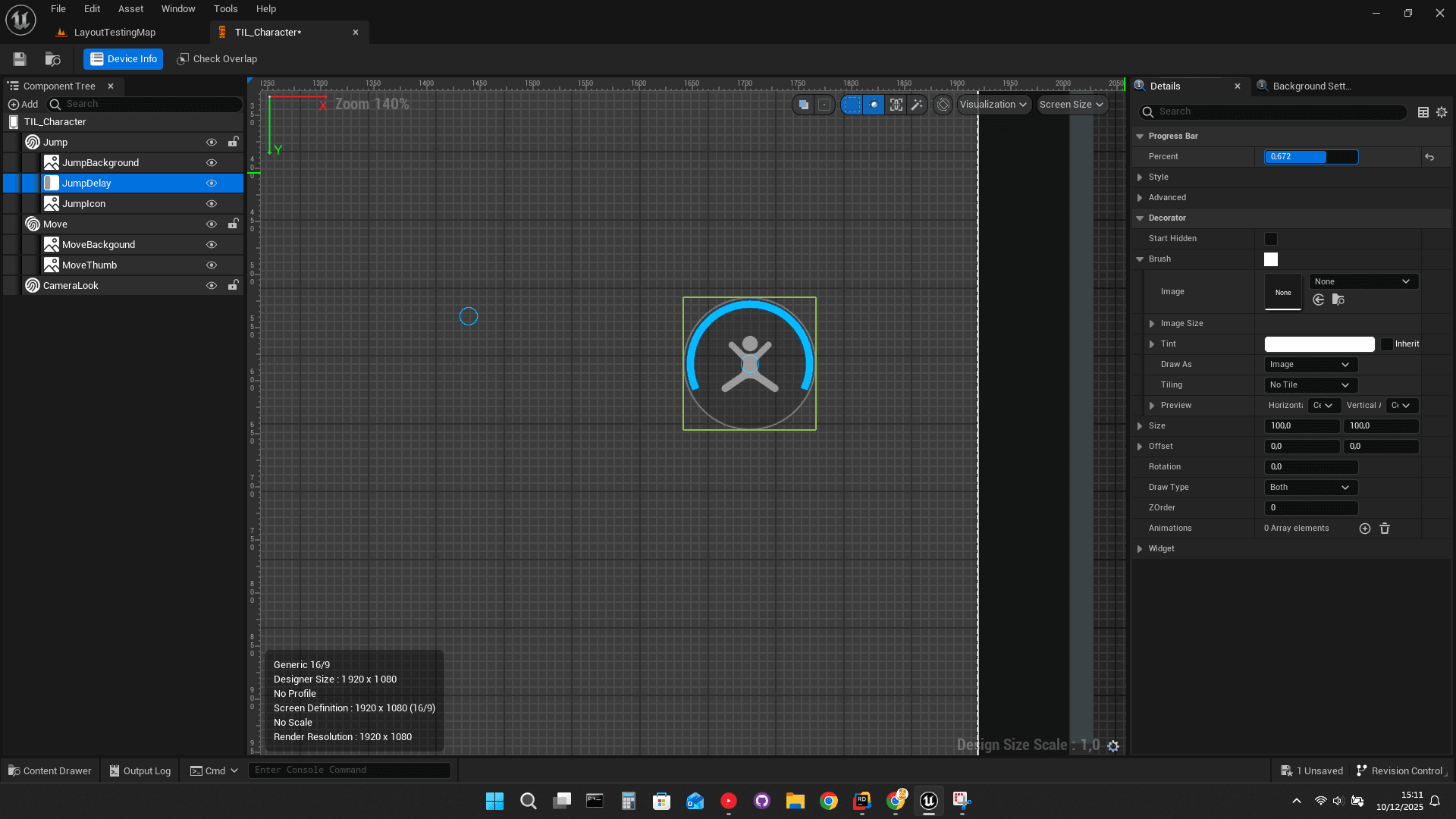Open the Visualization dropdown
1456x819 pixels.
pos(993,105)
